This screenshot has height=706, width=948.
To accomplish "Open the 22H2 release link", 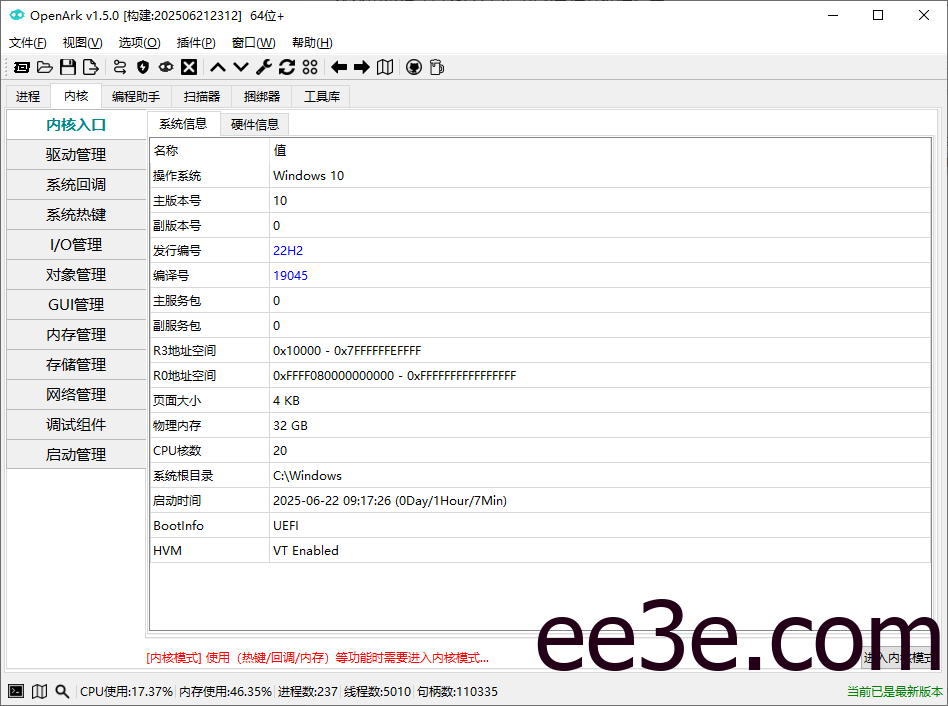I will pos(290,250).
